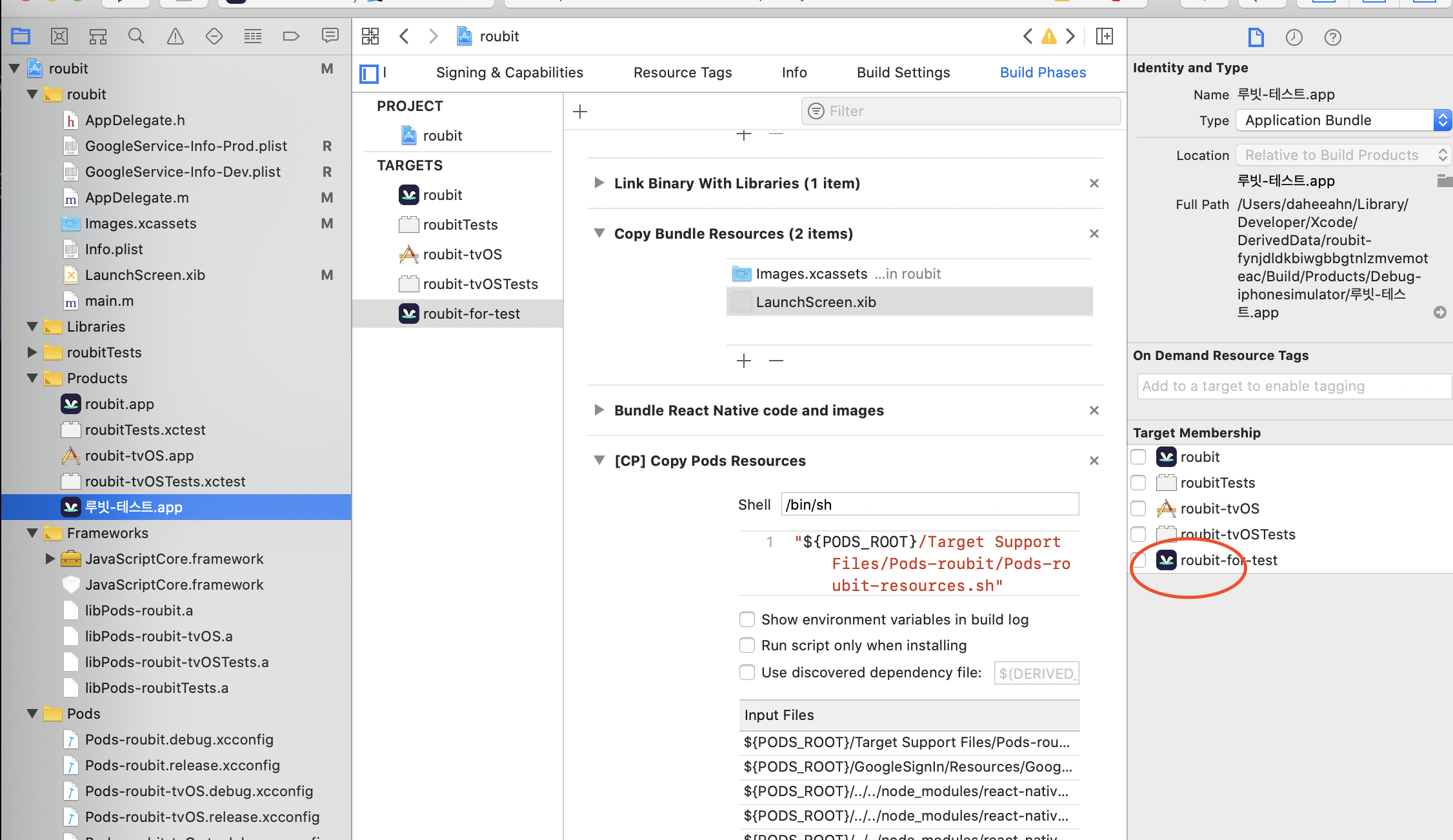Select the roubit-tvOS target
The width and height of the screenshot is (1453, 840).
coord(461,254)
